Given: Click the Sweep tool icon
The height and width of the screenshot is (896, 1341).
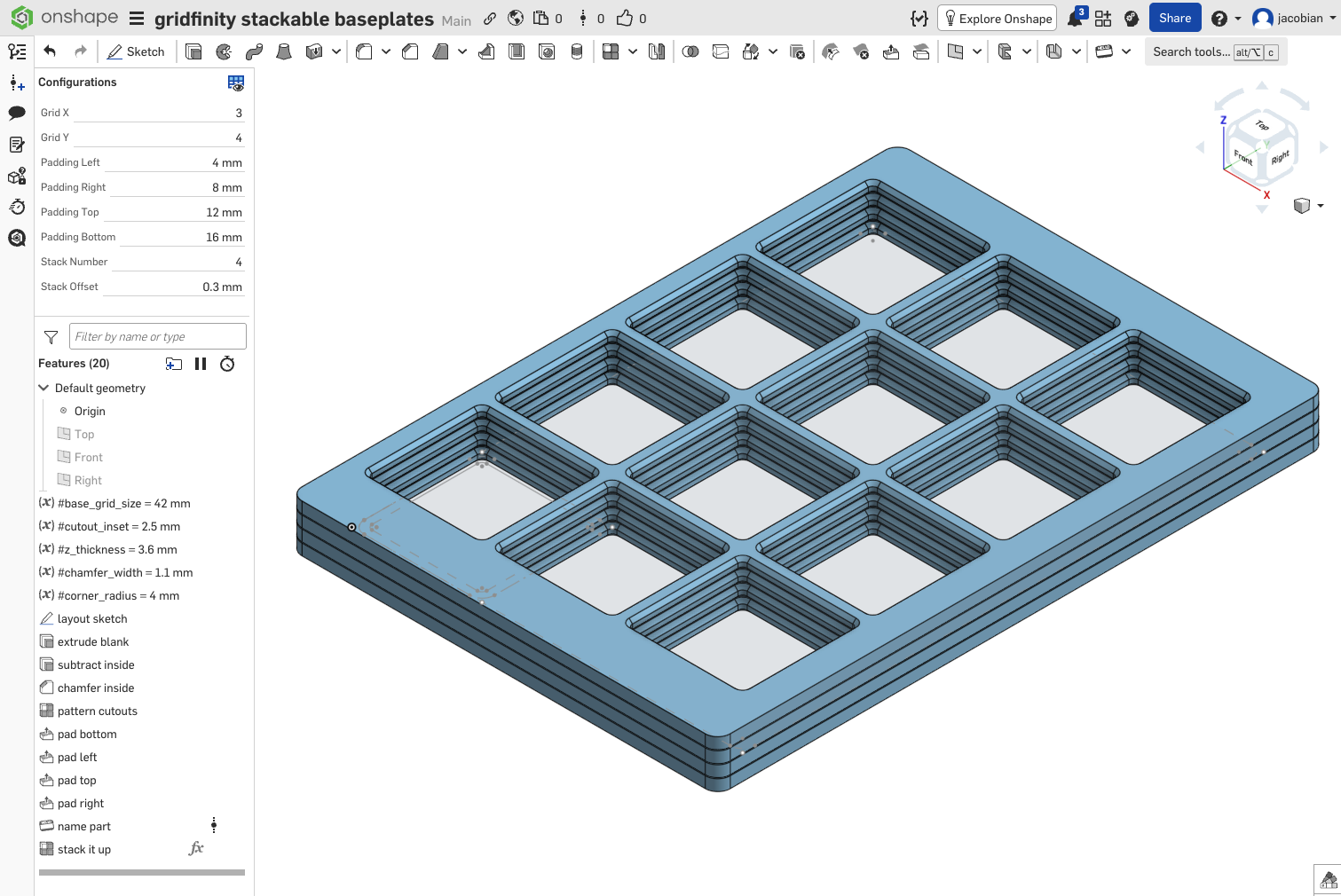Looking at the screenshot, I should [254, 51].
